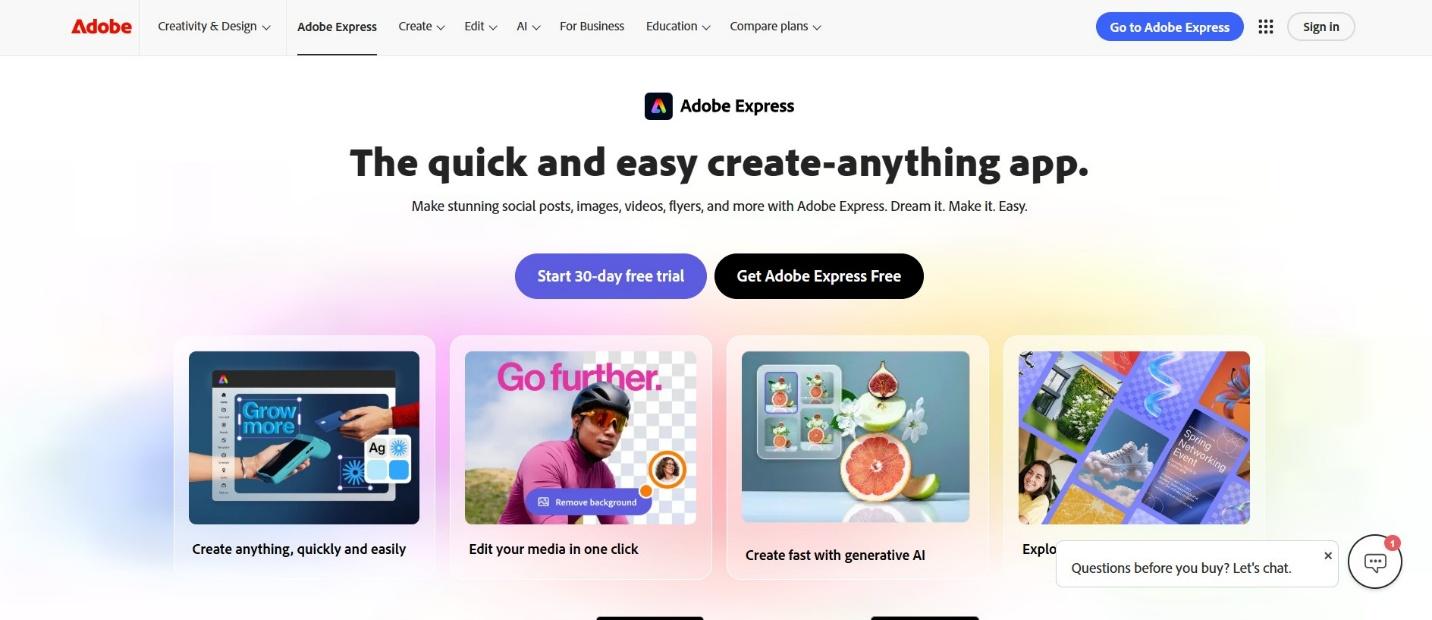Close the 'Questions before you buy' popup
Screen dimensions: 1432x620
point(1328,556)
